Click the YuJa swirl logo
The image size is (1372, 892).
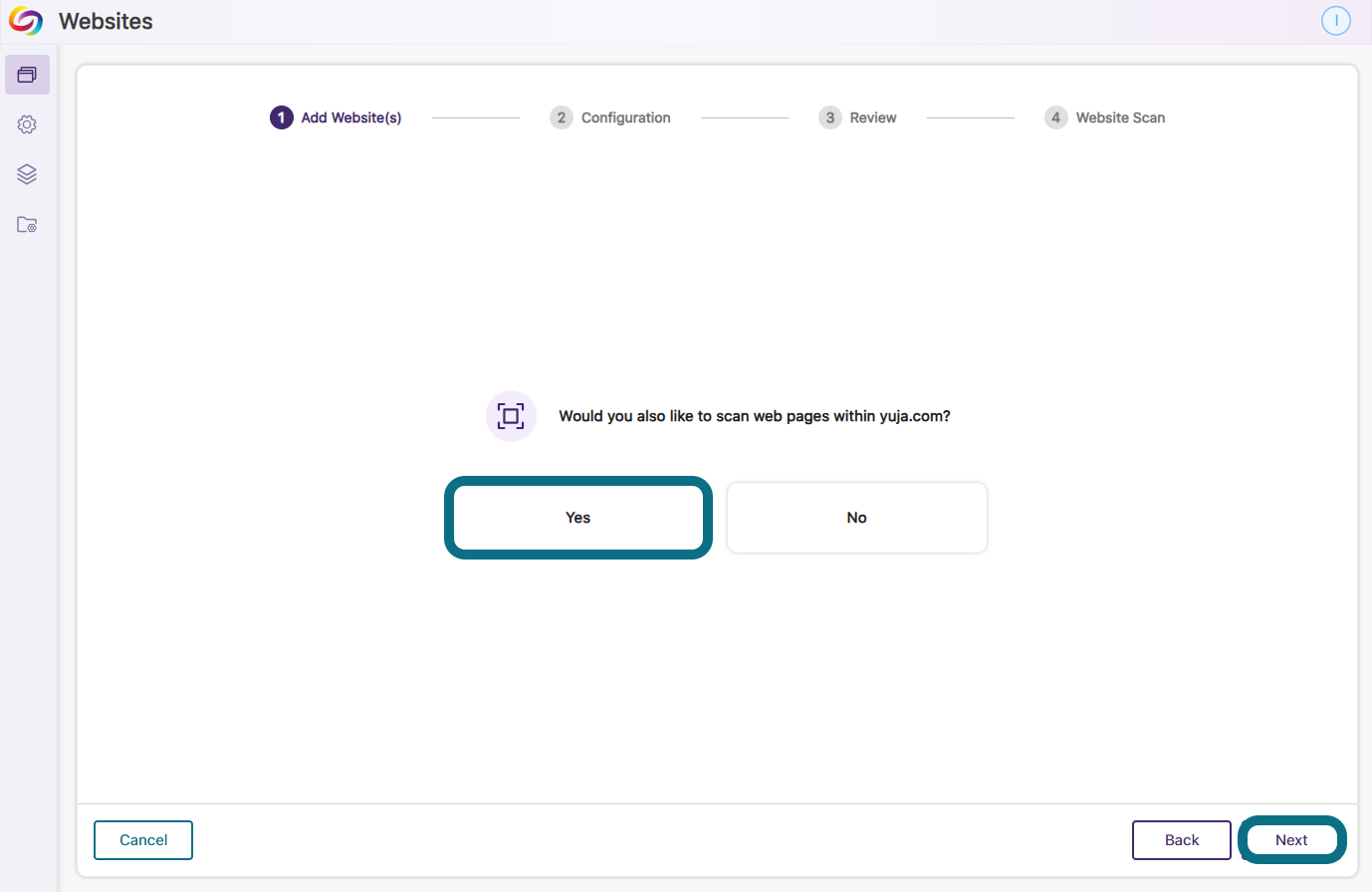click(x=26, y=21)
